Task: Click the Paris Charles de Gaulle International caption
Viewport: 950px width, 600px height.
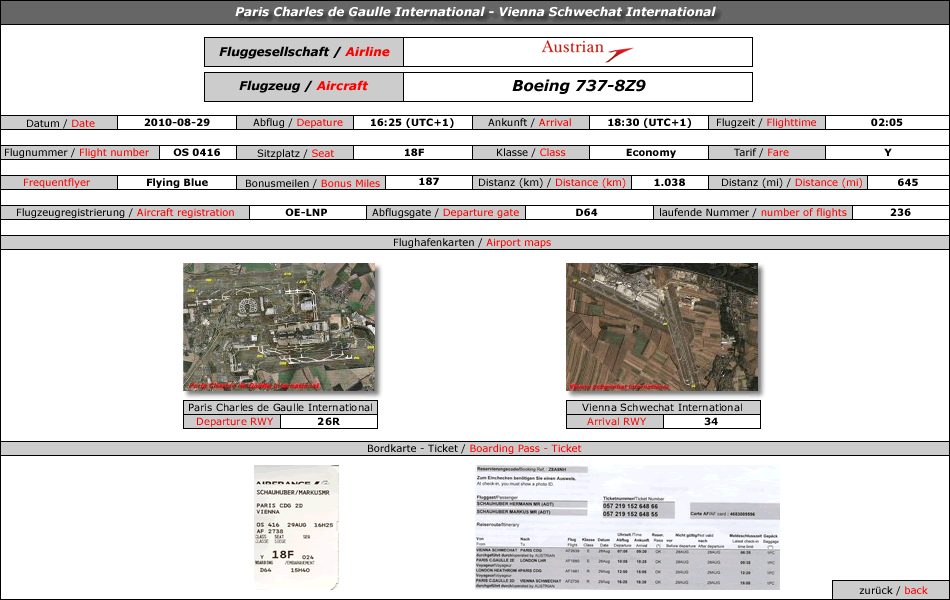Action: tap(281, 407)
